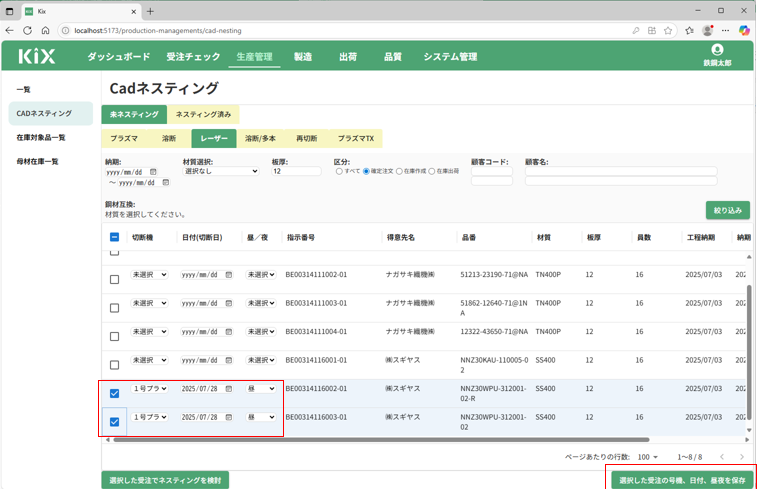Screen dimensions: 759x489
Task: Open the 材質選択 dropdown
Action: pyautogui.click(x=221, y=171)
